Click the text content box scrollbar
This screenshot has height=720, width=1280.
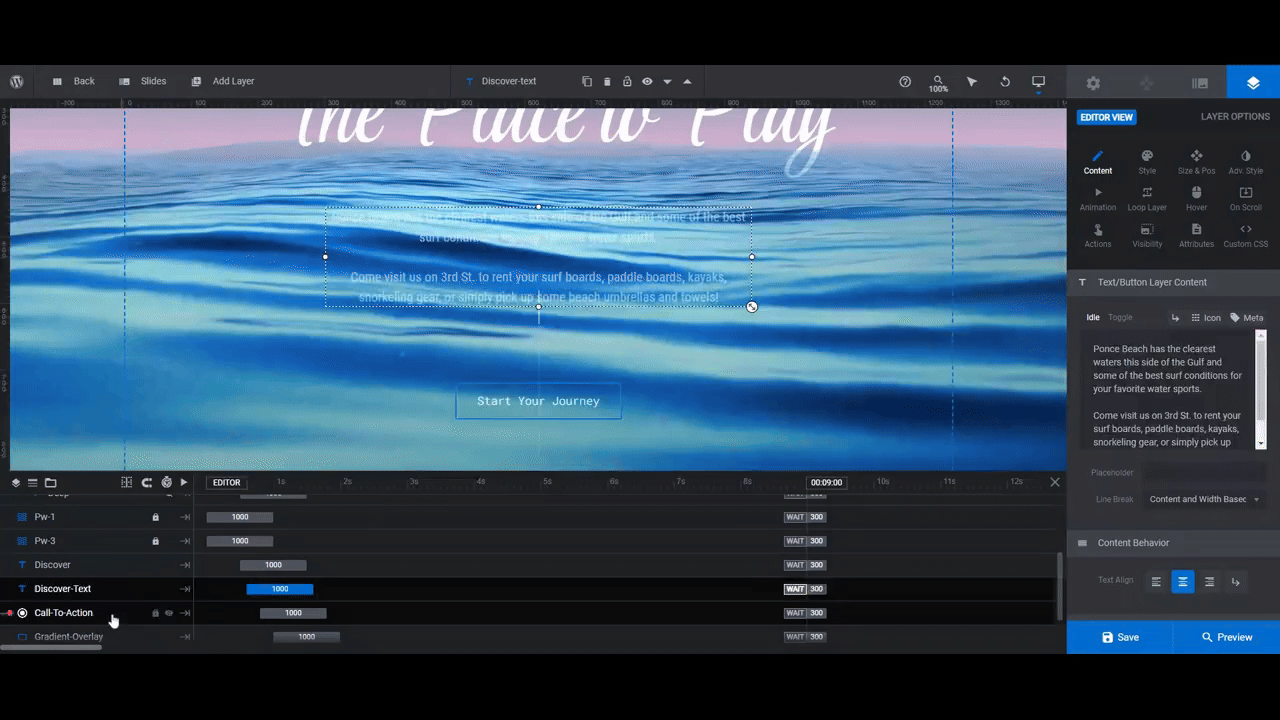click(x=1260, y=390)
